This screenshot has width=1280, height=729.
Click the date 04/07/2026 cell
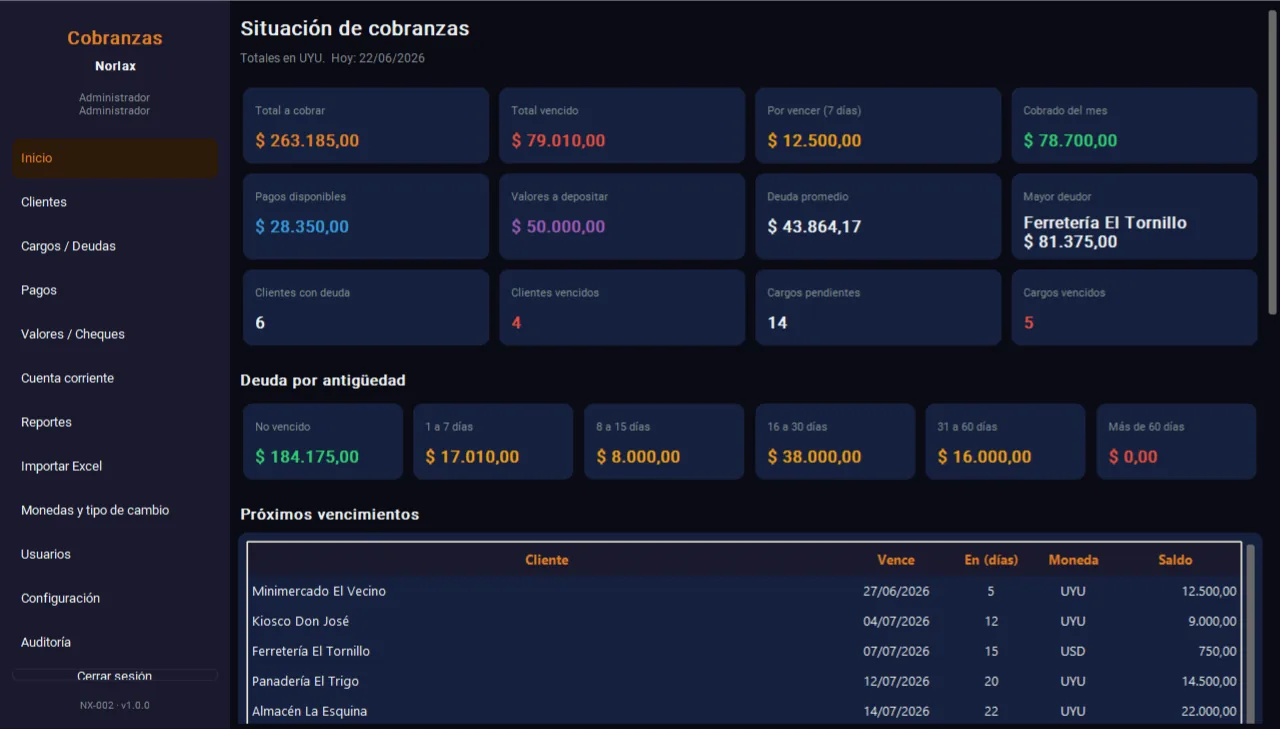tap(896, 621)
